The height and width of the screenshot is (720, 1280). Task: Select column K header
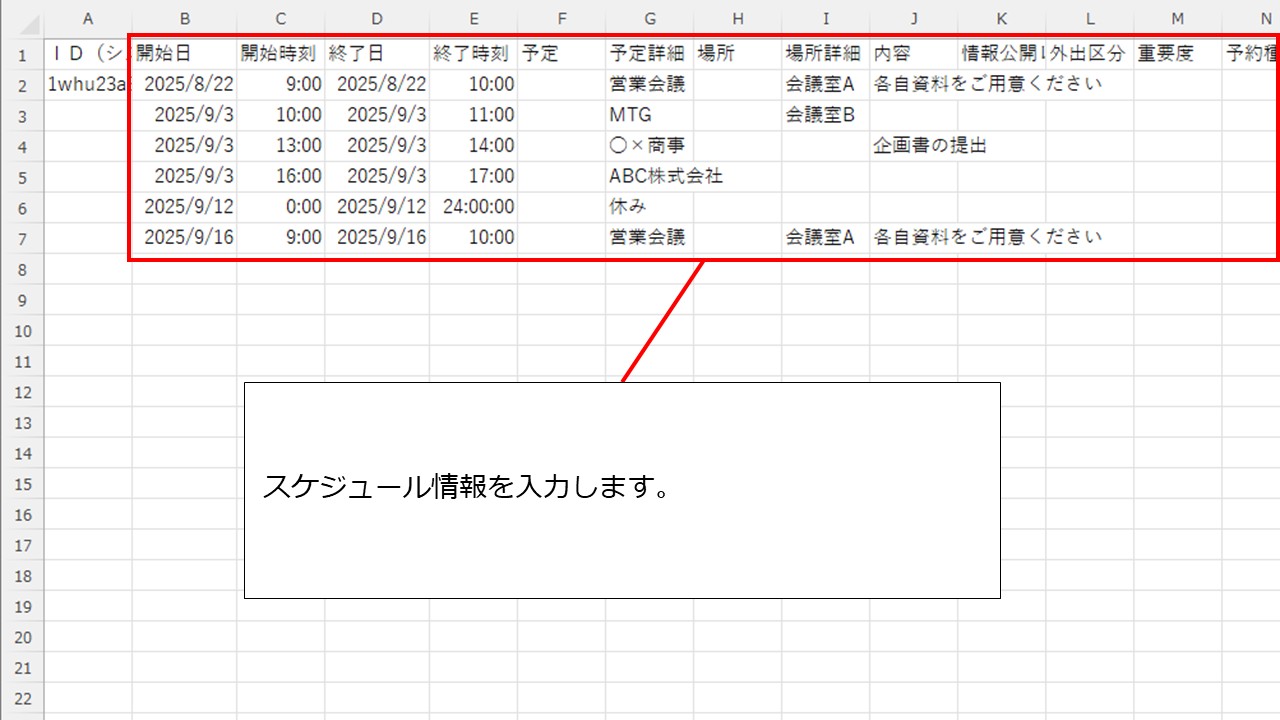point(1002,18)
